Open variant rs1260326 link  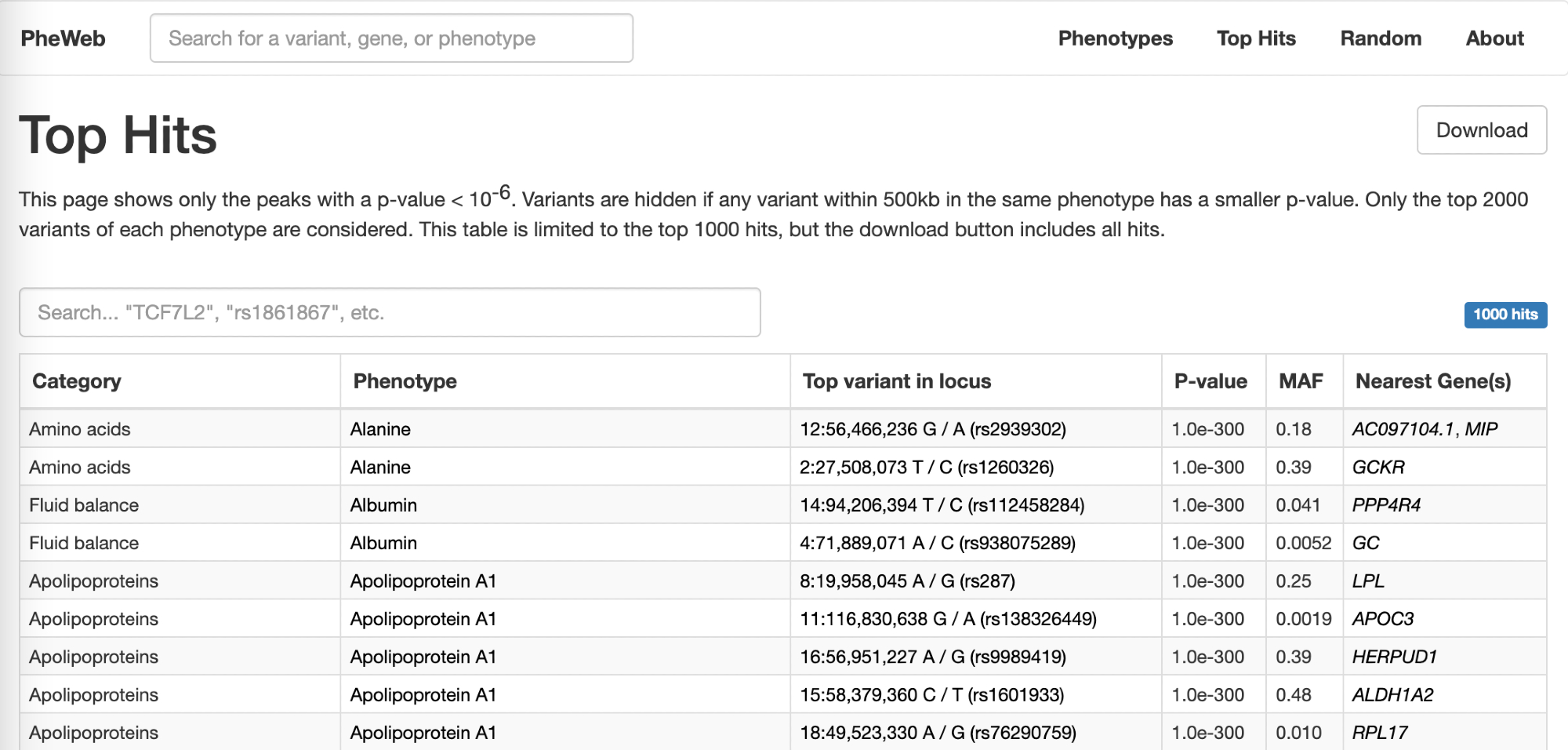pos(927,468)
